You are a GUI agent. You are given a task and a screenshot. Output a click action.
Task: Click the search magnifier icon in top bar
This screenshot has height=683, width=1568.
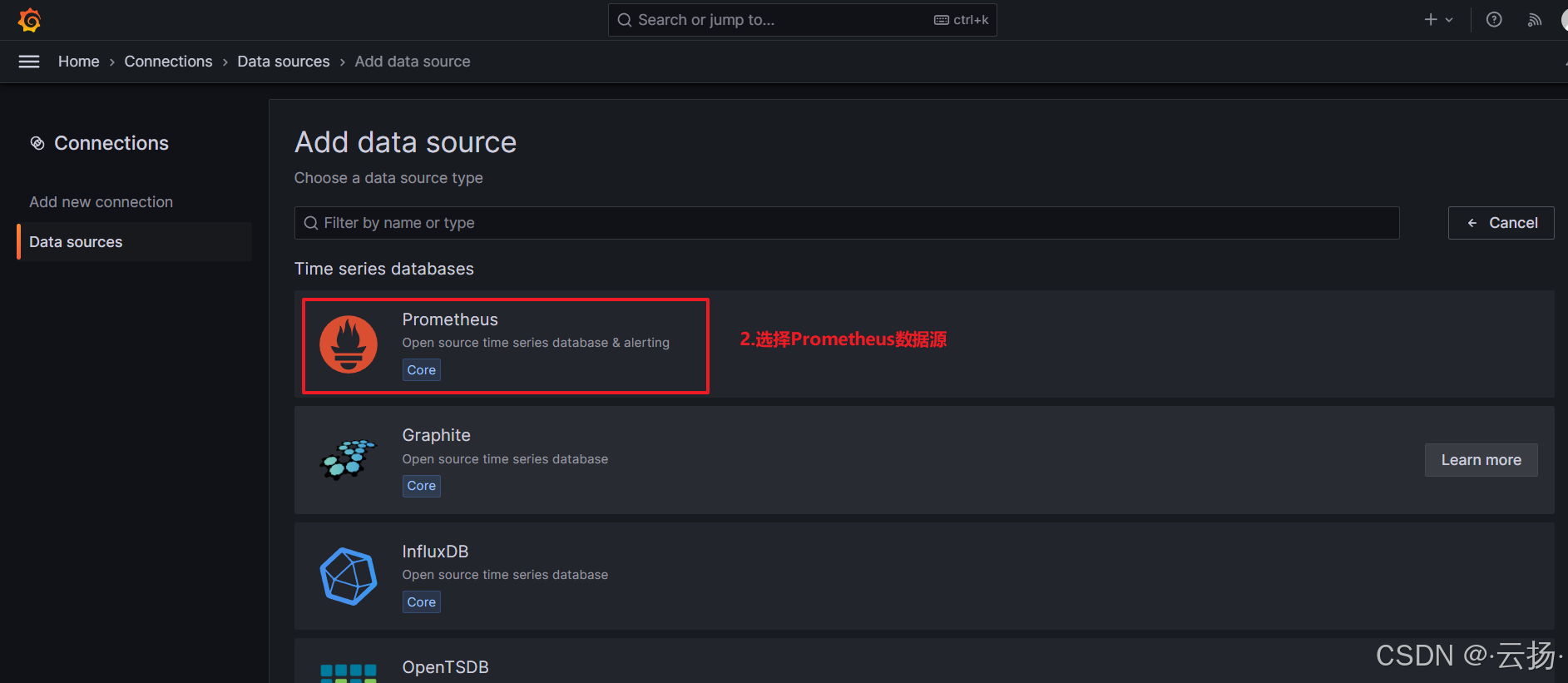pos(625,20)
